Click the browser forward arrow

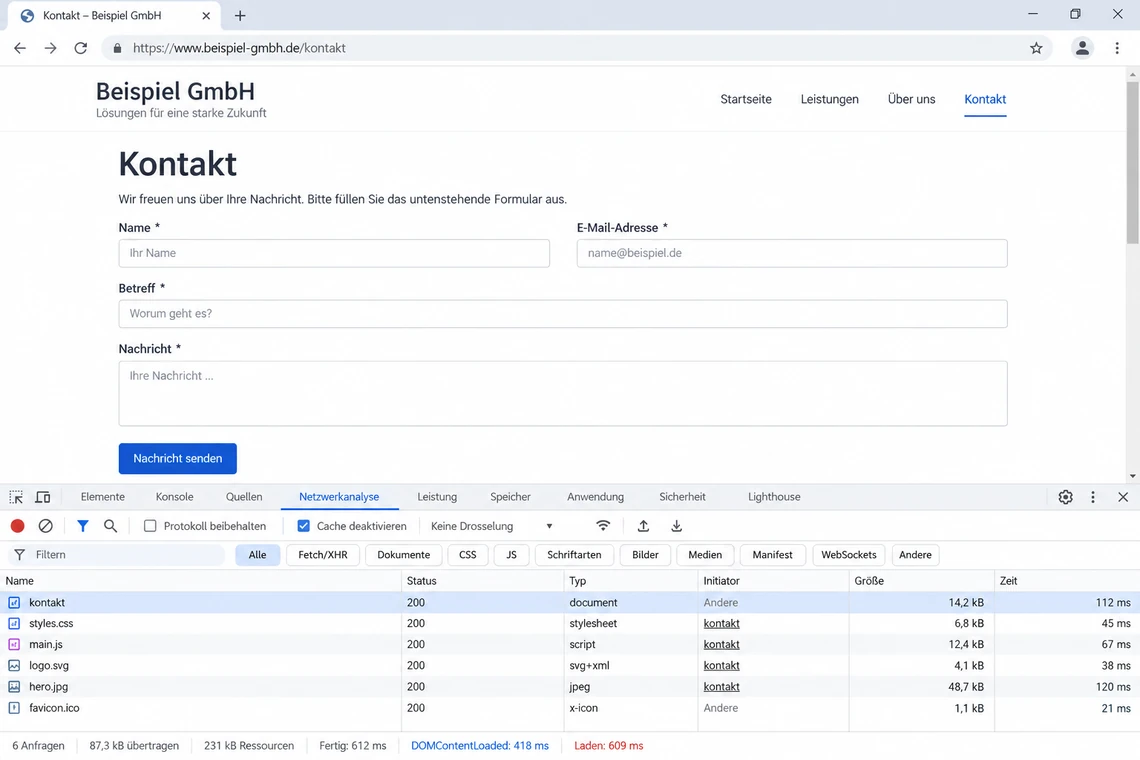(50, 48)
